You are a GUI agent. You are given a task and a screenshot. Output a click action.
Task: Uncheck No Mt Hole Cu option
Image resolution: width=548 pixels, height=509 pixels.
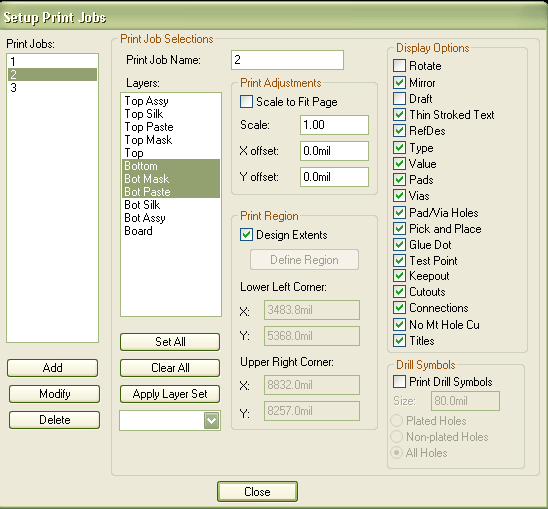point(399,325)
